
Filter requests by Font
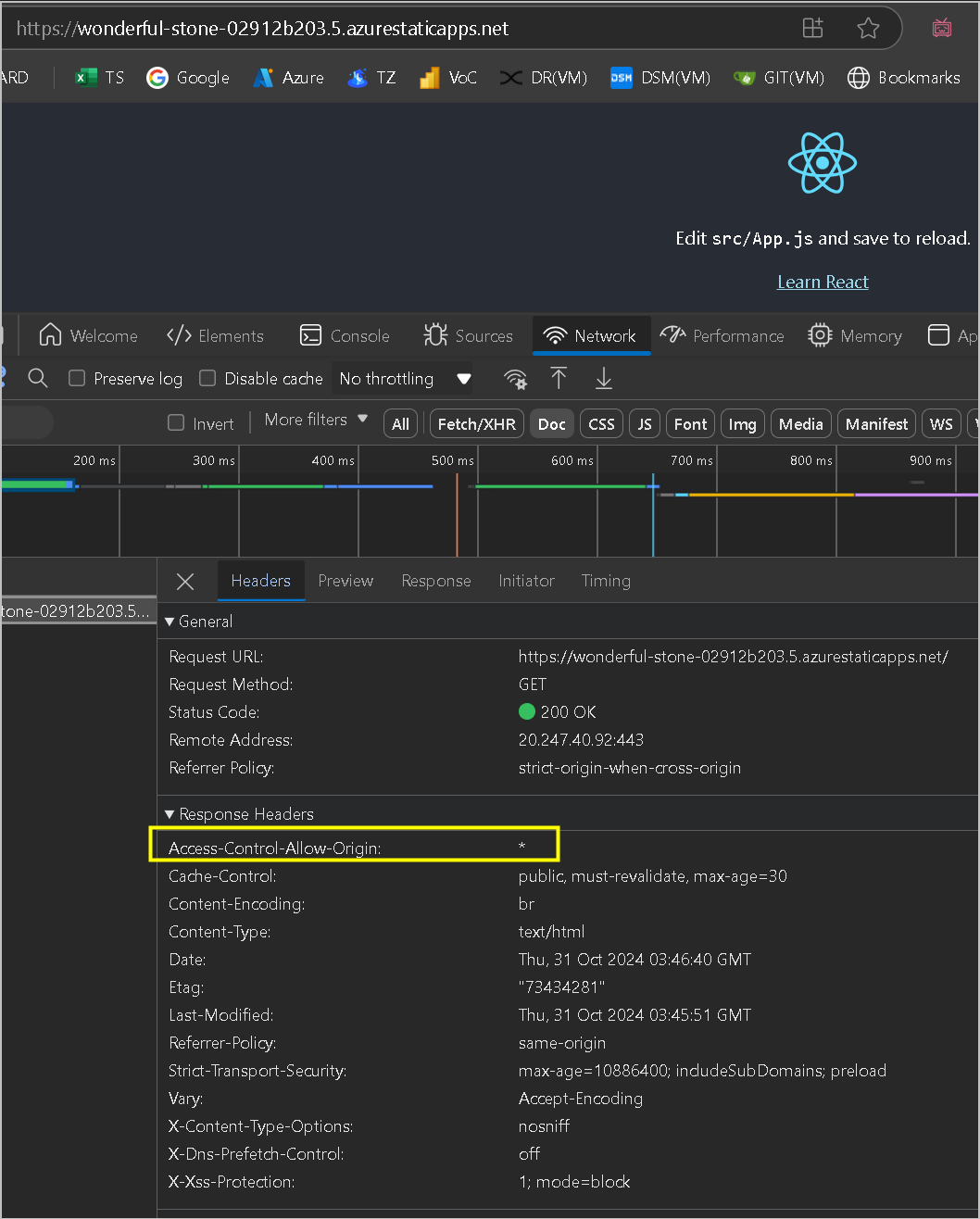point(690,423)
